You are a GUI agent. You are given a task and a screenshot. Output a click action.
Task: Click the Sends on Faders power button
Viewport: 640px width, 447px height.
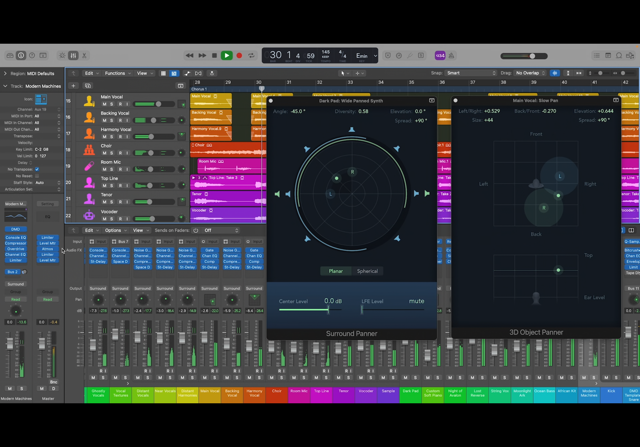tap(196, 230)
